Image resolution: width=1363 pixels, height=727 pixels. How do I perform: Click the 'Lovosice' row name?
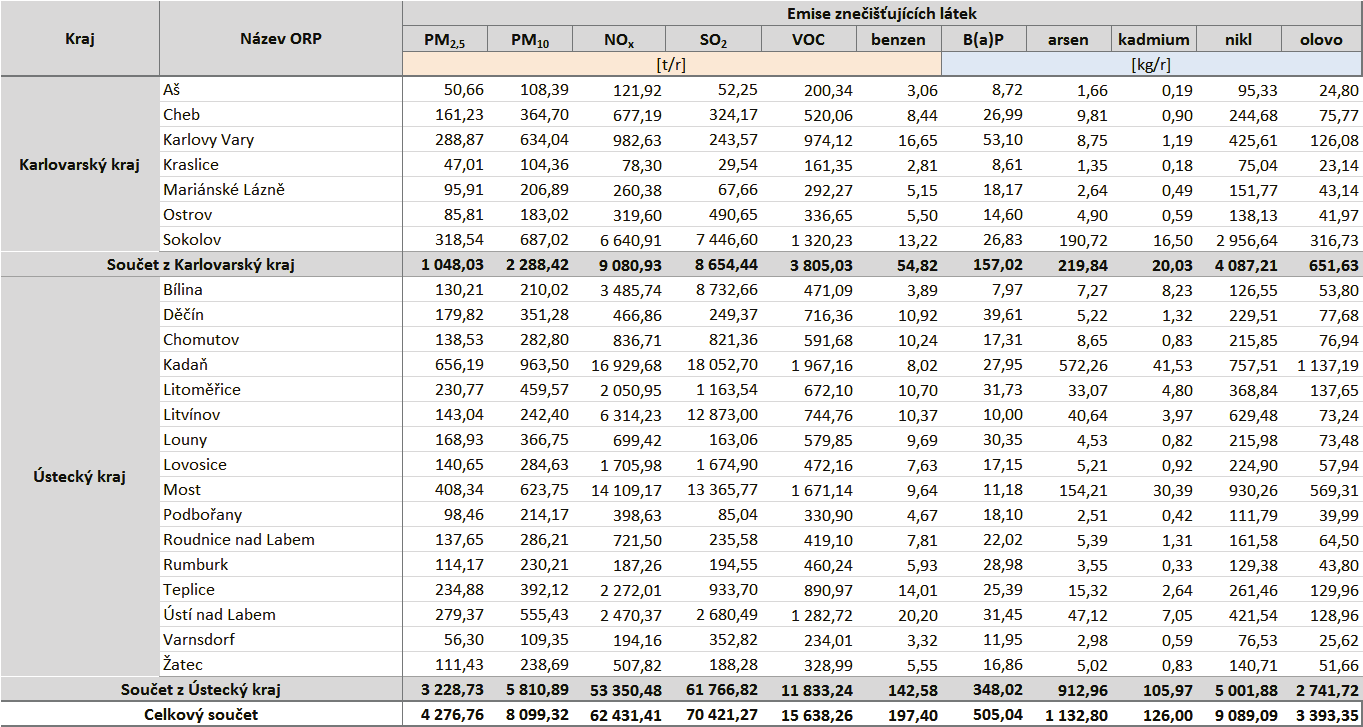tap(194, 465)
